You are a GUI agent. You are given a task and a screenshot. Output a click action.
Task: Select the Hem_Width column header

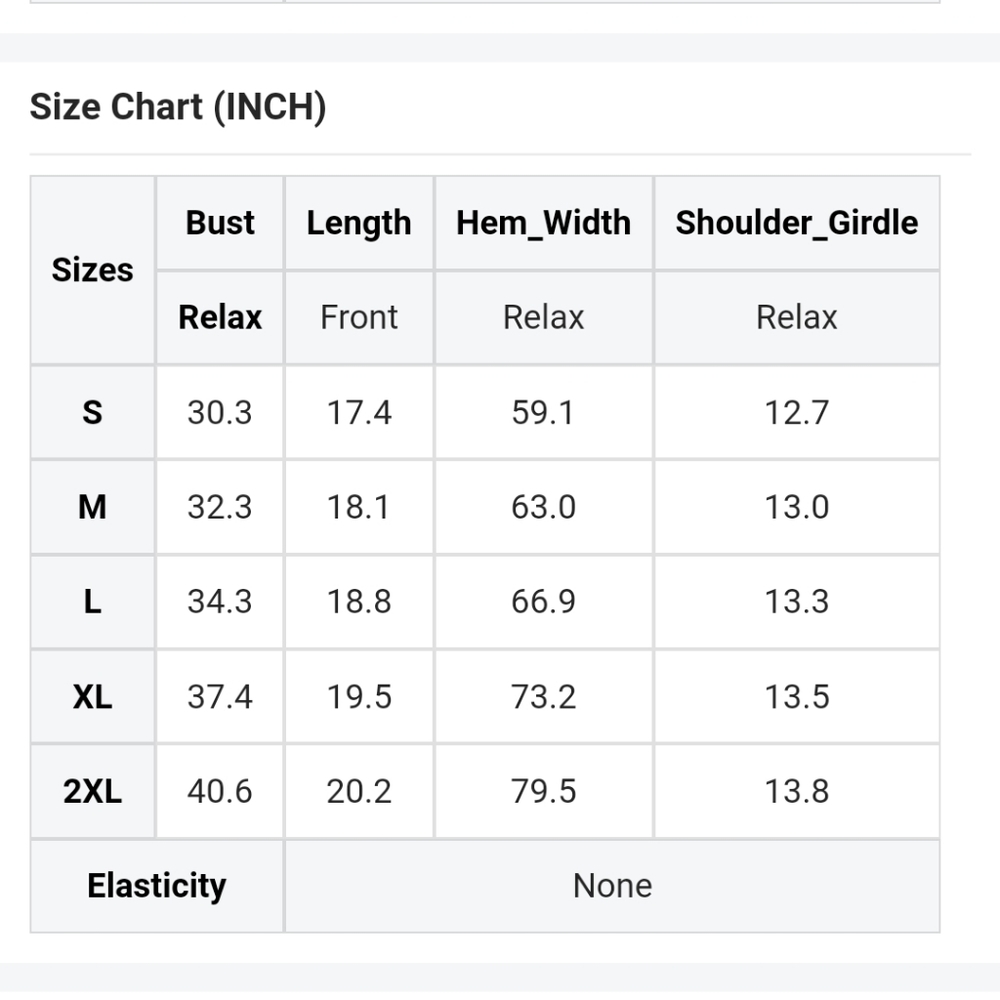(x=543, y=223)
